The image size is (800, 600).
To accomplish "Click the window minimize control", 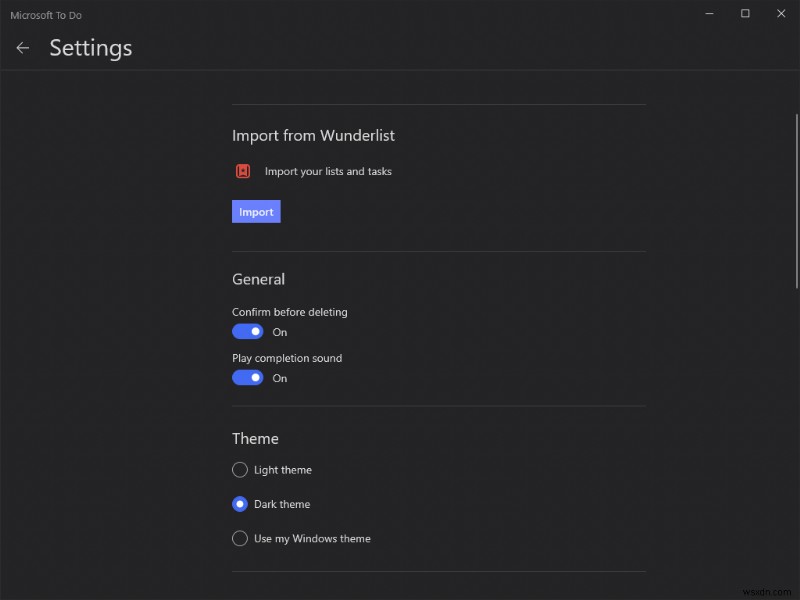I will pyautogui.click(x=709, y=14).
